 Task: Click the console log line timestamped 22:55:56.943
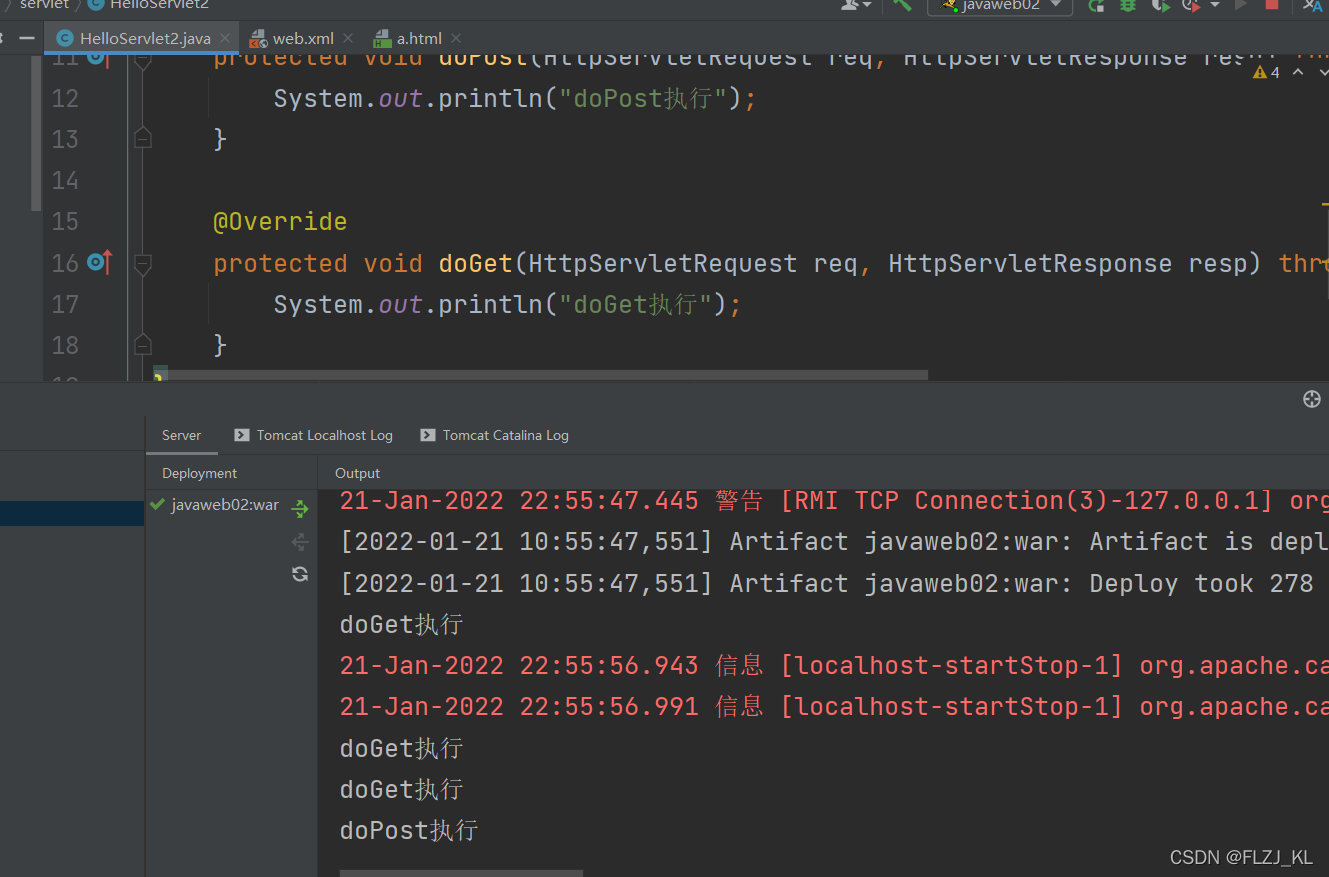point(834,665)
